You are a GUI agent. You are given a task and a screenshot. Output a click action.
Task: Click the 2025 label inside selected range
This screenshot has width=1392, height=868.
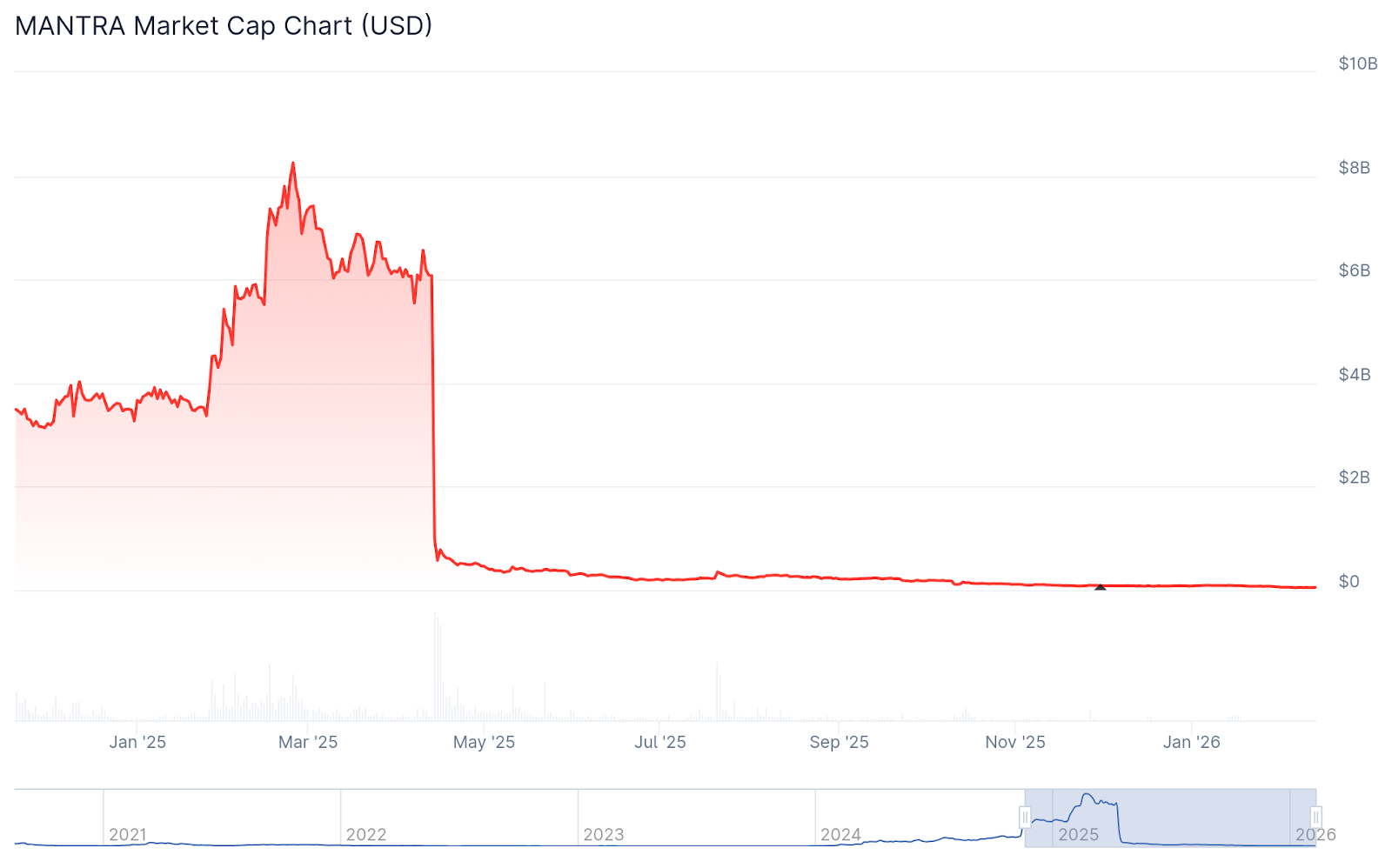click(1078, 835)
